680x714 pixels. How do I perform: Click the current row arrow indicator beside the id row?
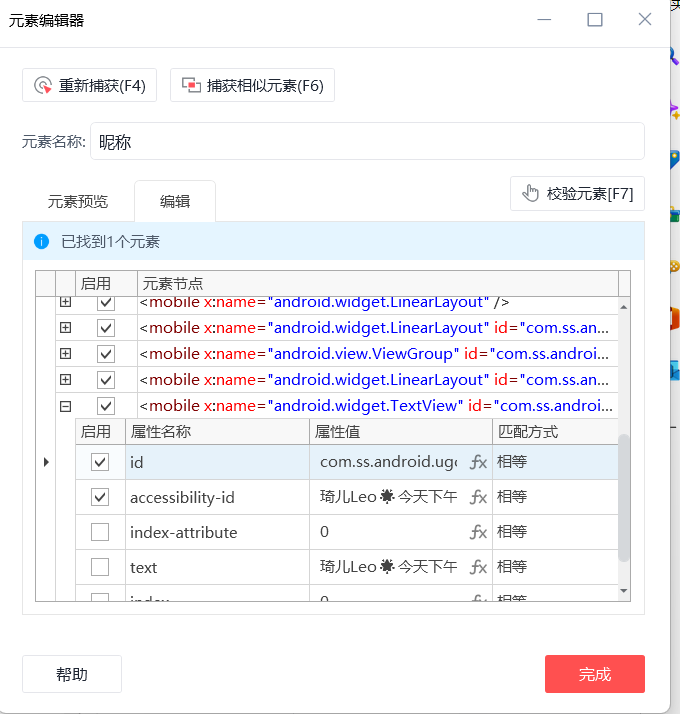point(46,462)
